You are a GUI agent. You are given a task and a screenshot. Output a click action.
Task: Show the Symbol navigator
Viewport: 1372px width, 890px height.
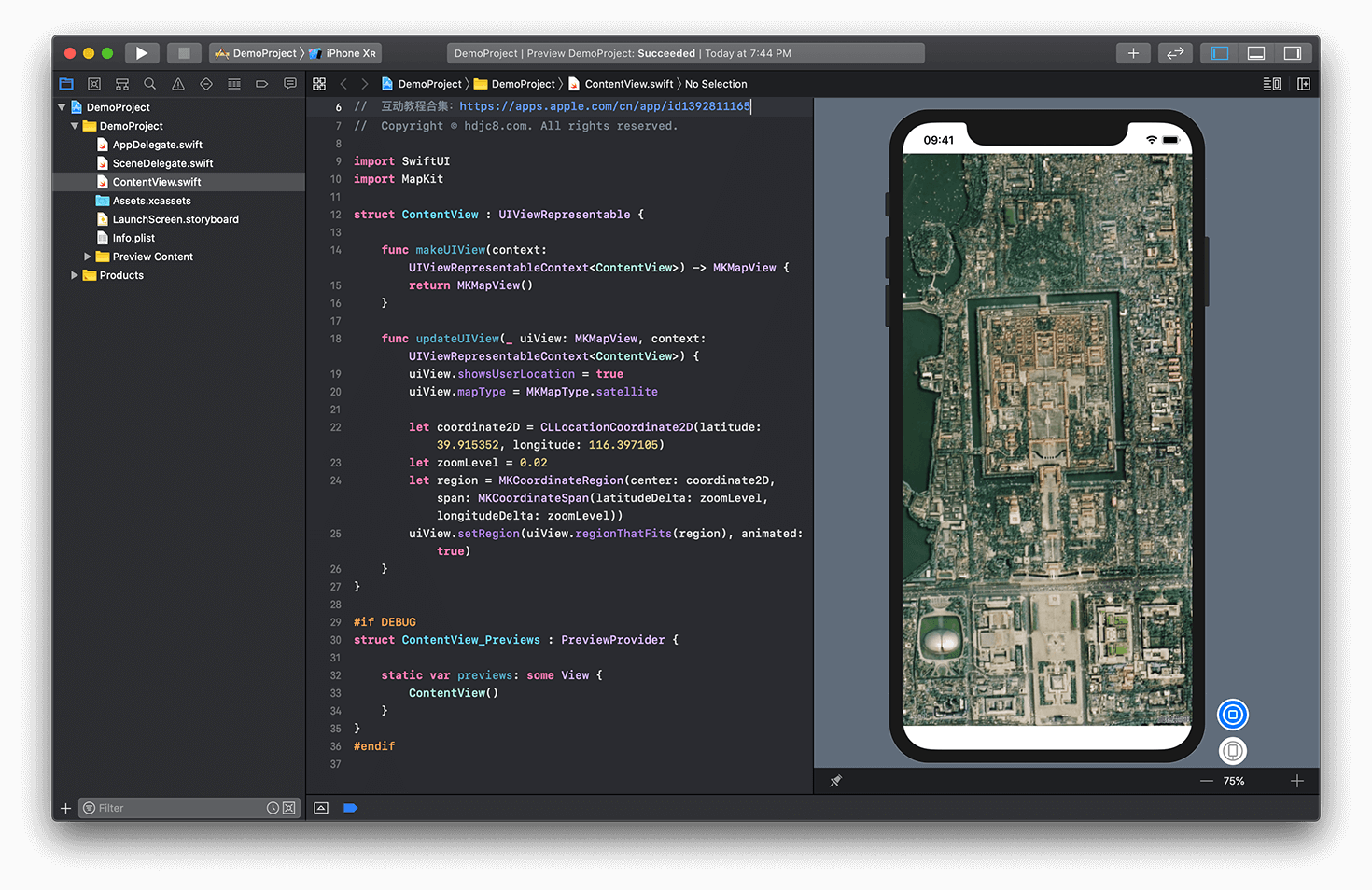[122, 84]
